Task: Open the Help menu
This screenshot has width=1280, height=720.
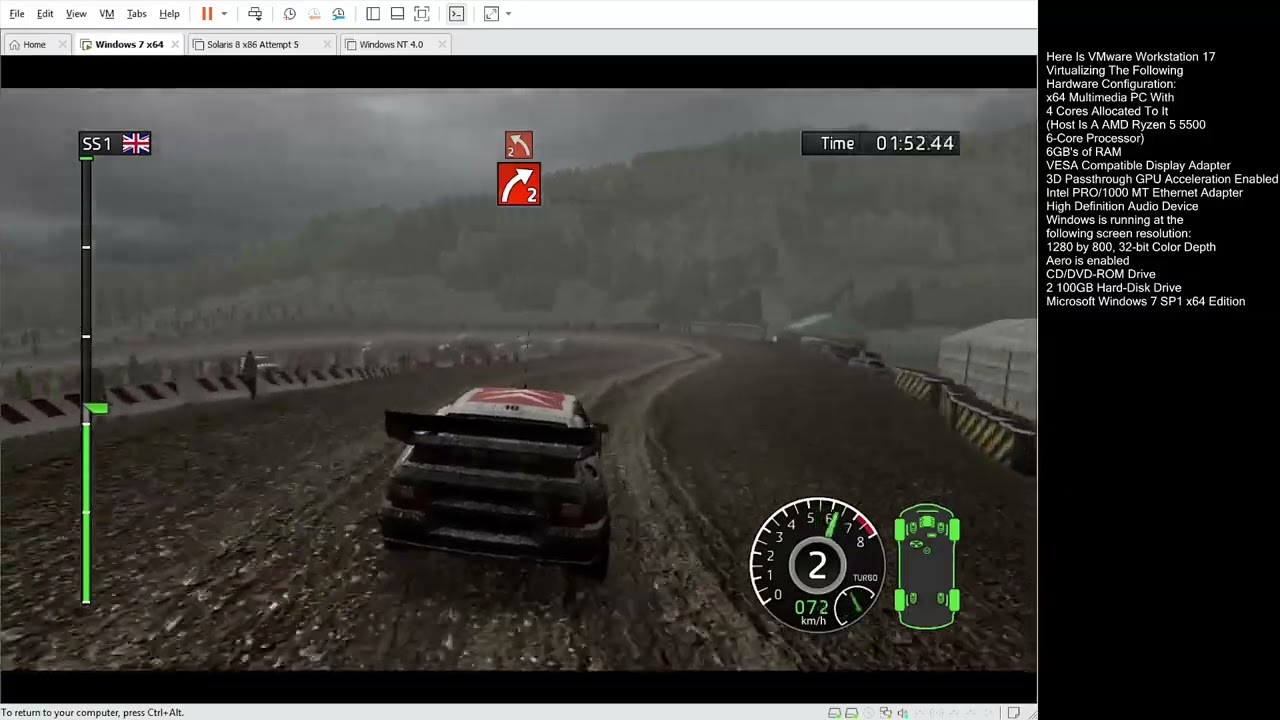Action: point(169,14)
